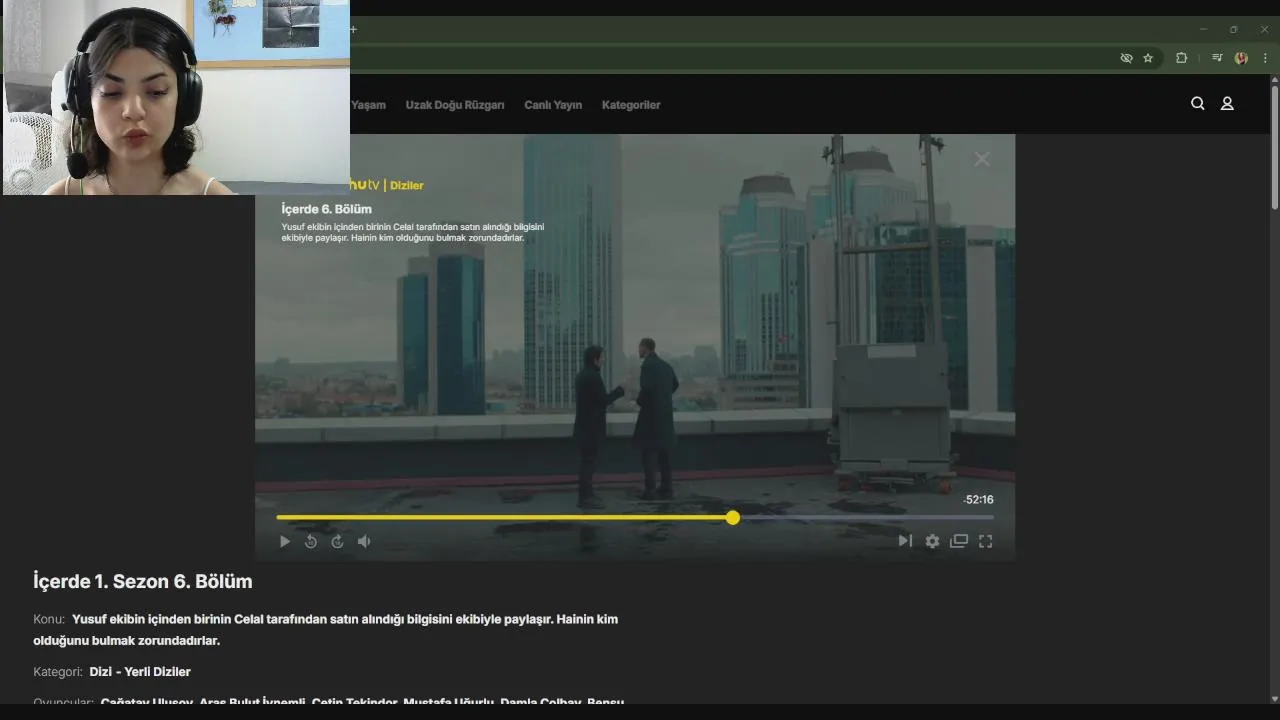Click the remaining time -52:16
This screenshot has height=720, width=1280.
(978, 499)
